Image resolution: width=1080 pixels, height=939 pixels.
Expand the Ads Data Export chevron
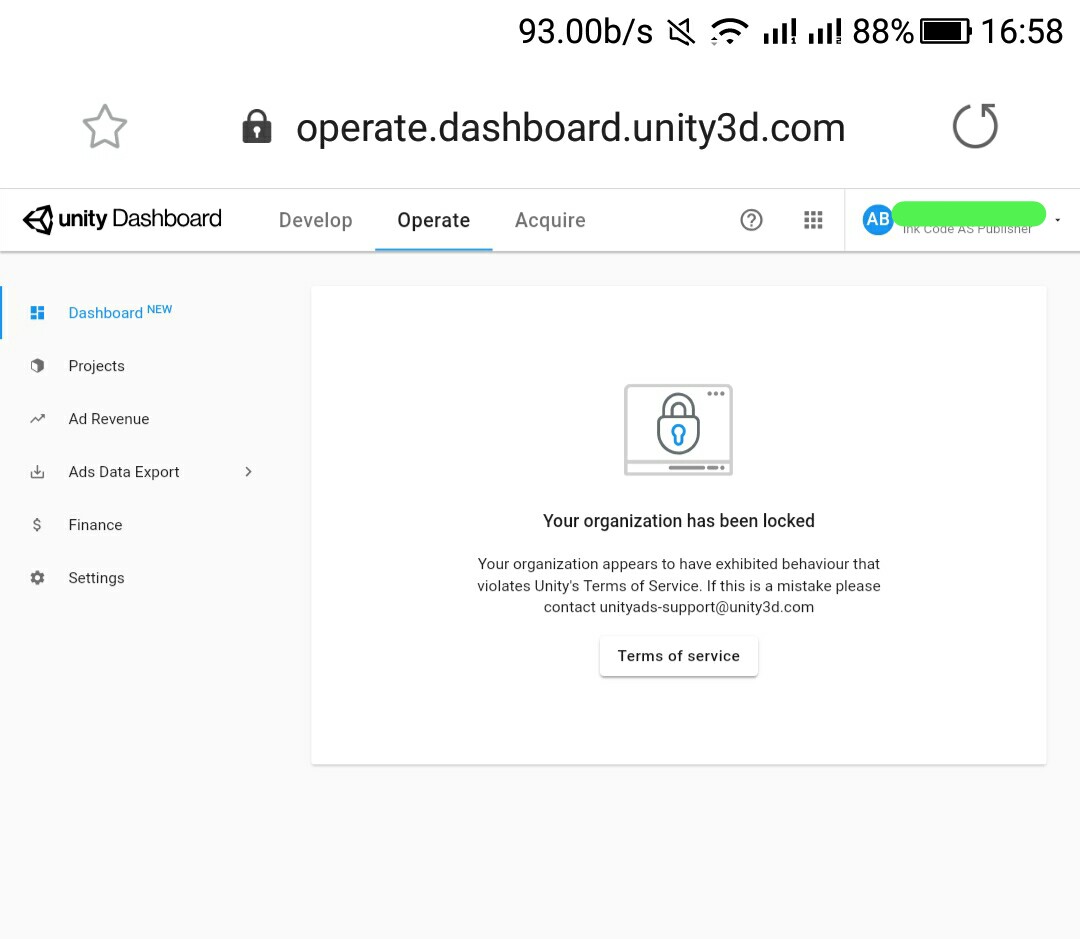coord(248,471)
